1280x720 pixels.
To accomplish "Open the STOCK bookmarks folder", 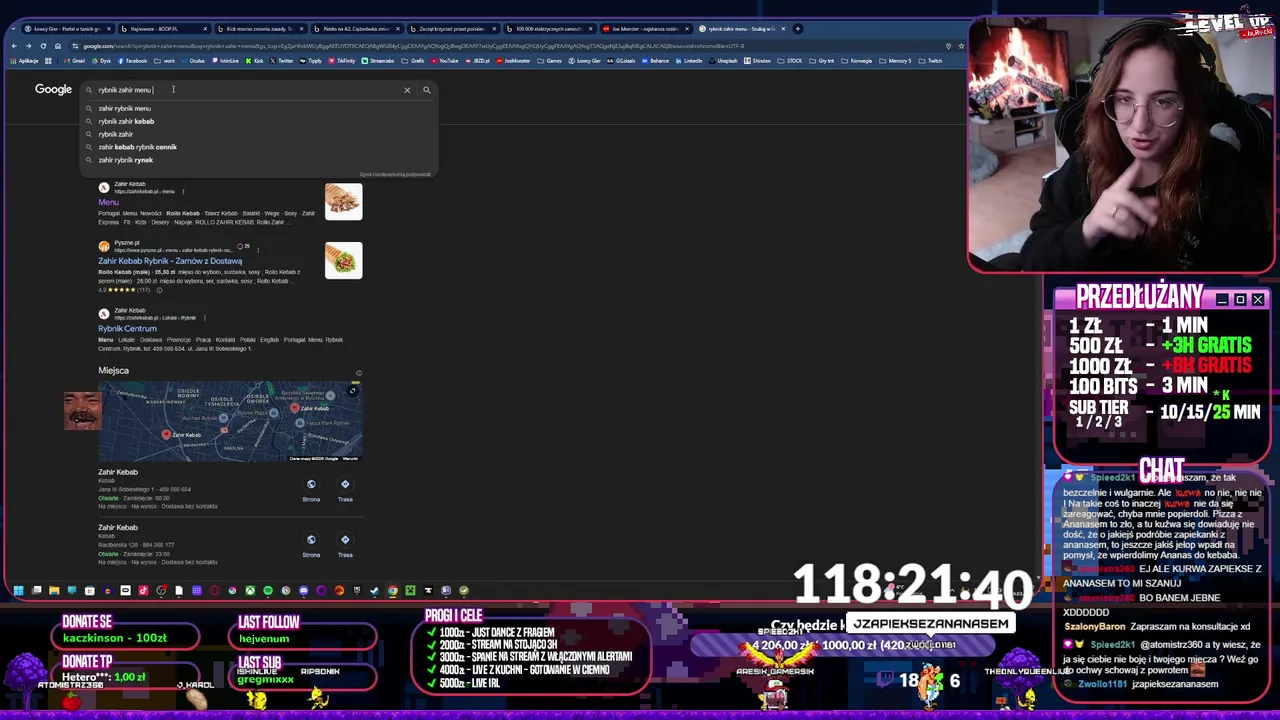I will tap(790, 61).
